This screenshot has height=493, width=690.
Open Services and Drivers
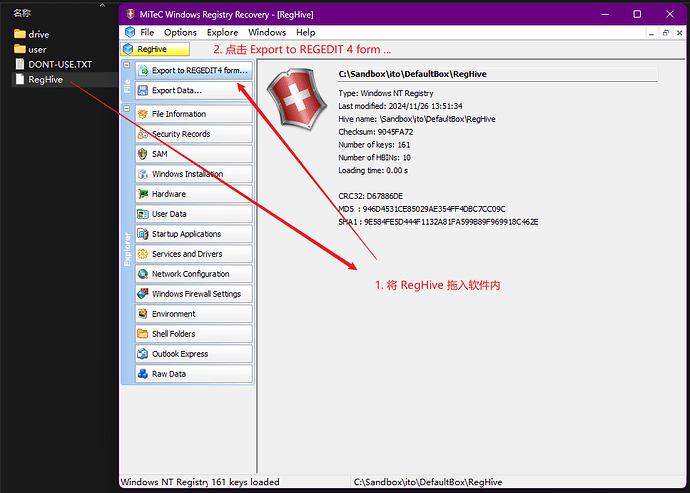[x=194, y=254]
